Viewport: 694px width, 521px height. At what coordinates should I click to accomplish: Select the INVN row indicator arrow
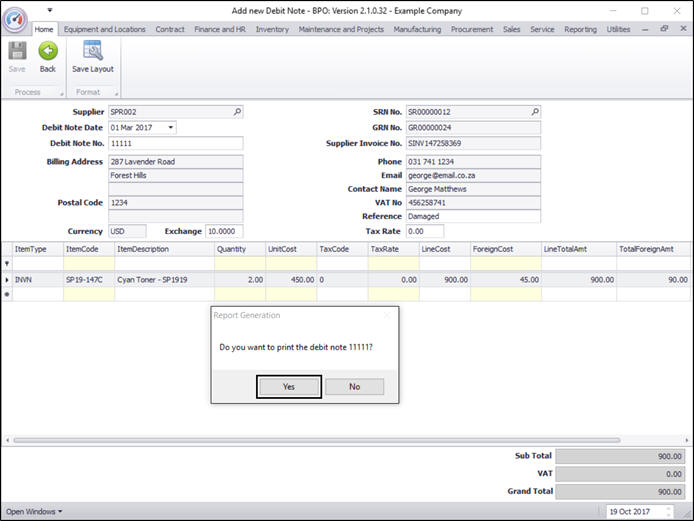pyautogui.click(x=7, y=280)
